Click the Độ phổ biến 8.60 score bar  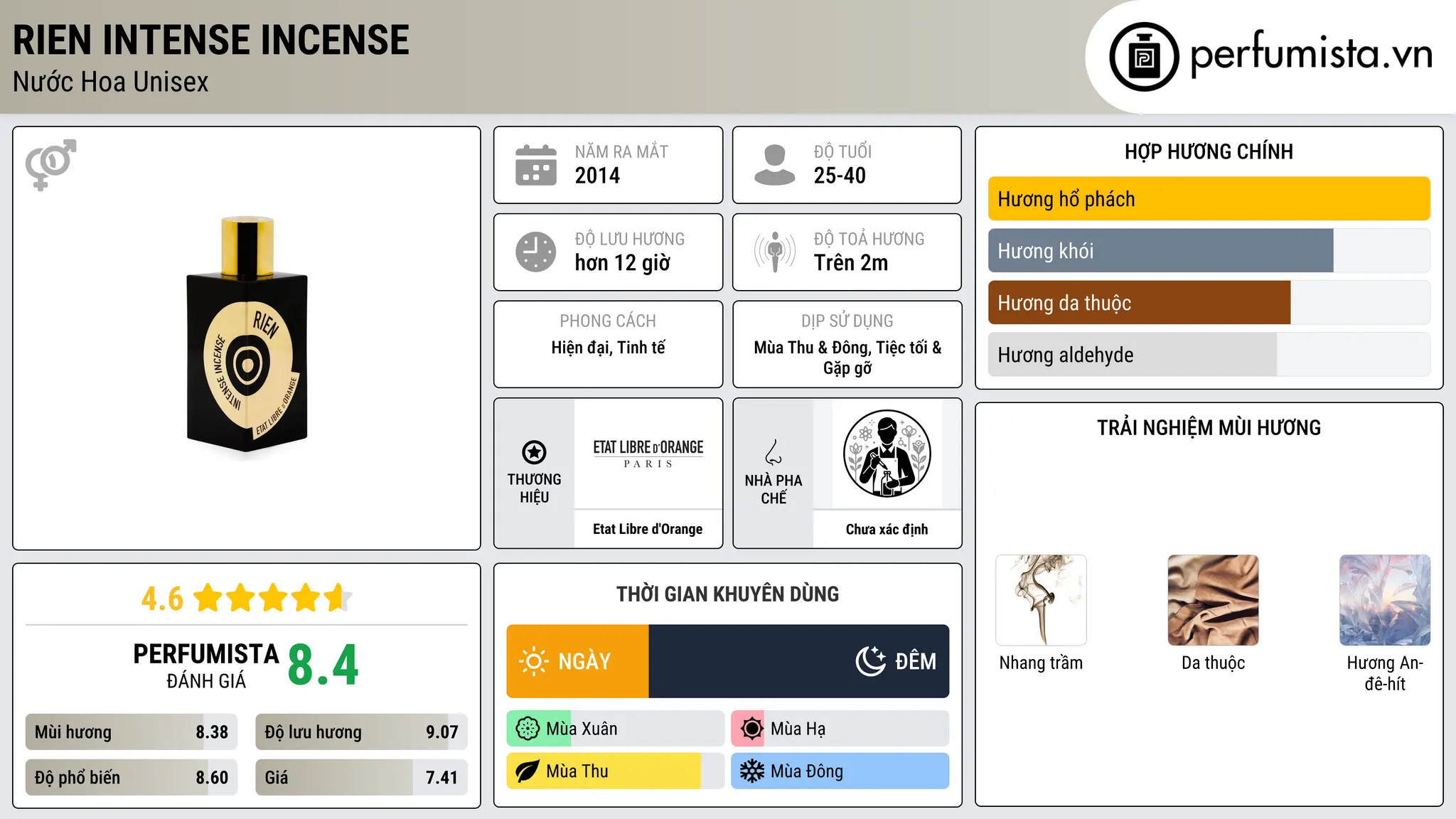pyautogui.click(x=132, y=778)
